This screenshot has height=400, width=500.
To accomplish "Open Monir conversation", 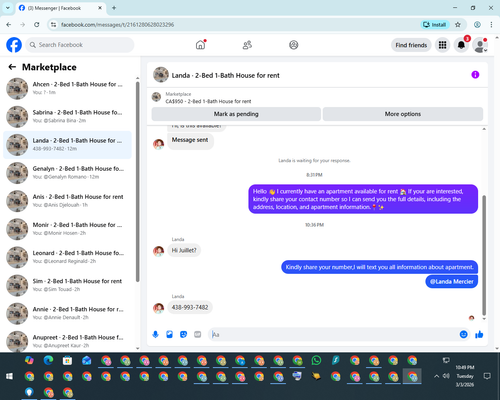I will pos(67,229).
